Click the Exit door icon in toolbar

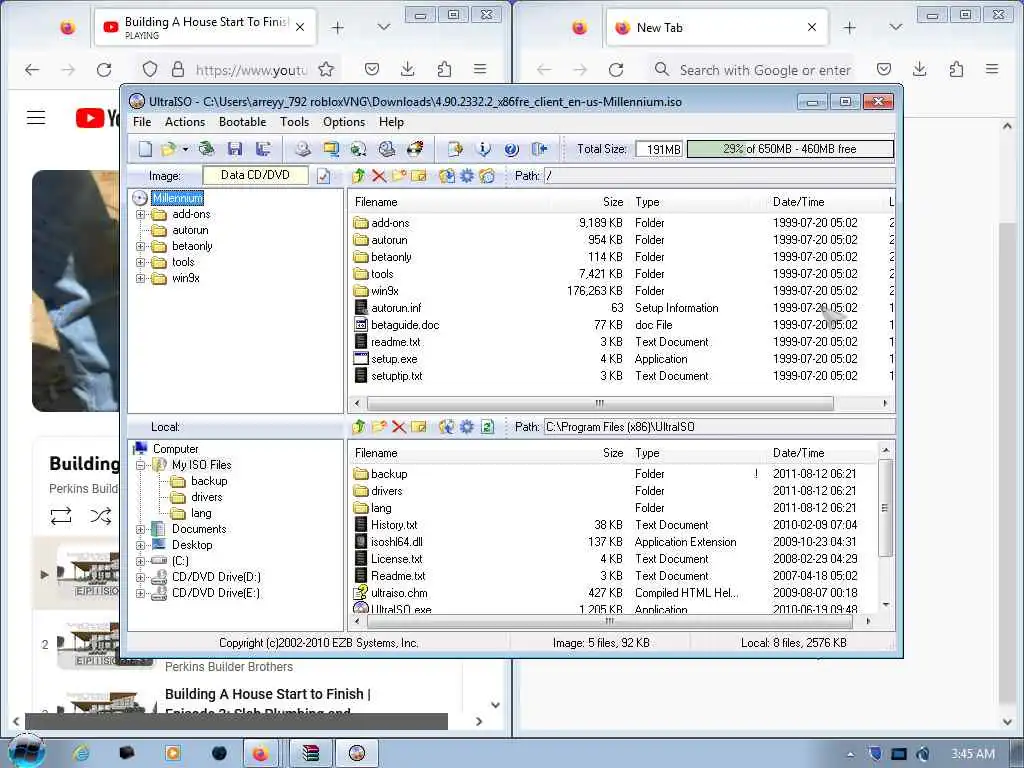(539, 149)
